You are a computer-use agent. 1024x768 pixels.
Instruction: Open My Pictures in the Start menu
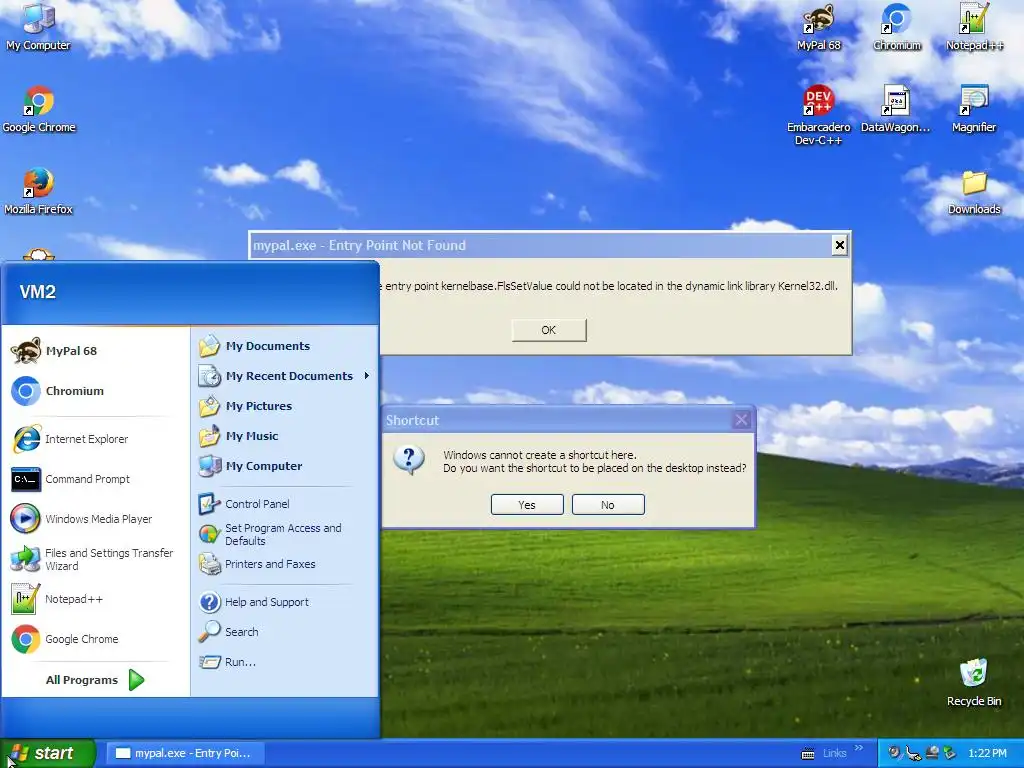[x=285, y=406]
